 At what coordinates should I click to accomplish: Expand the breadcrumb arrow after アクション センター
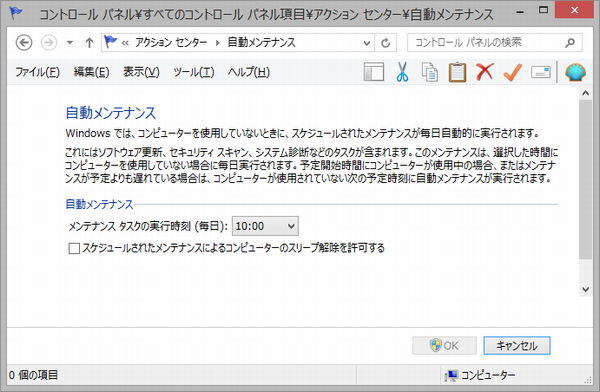[218, 42]
